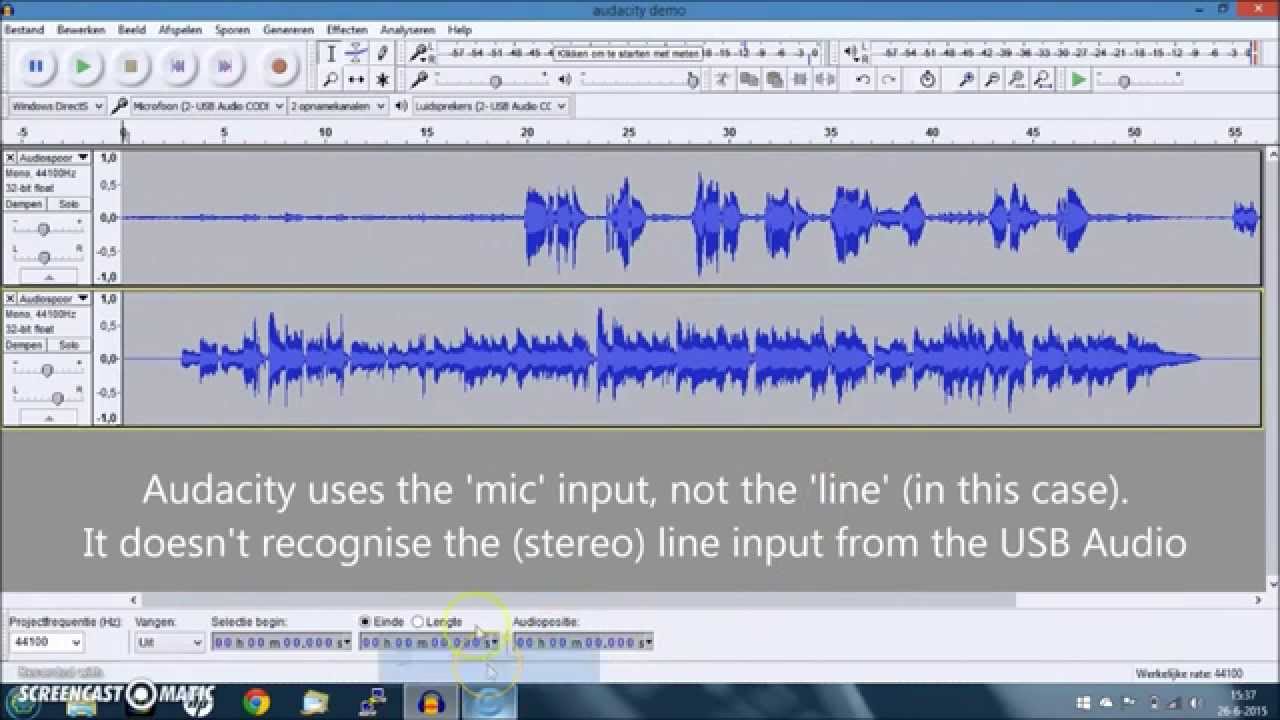Solo the second audio track
This screenshot has width=1280, height=720.
coord(68,345)
